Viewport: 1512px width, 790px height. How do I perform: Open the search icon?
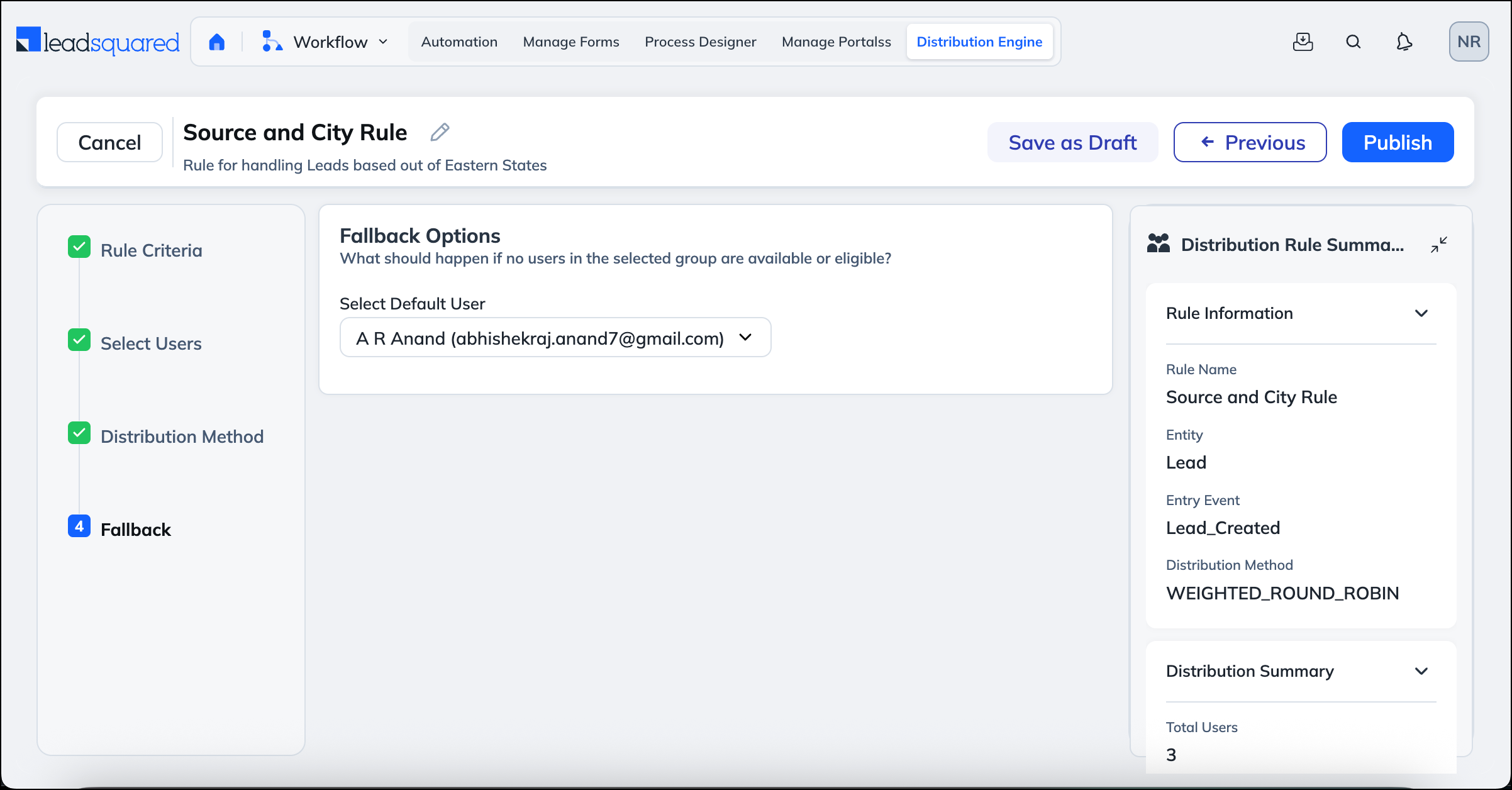click(1353, 42)
